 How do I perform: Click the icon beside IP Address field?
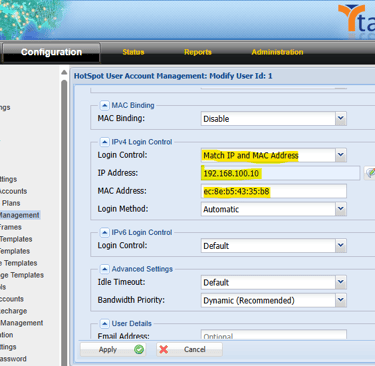click(x=370, y=173)
